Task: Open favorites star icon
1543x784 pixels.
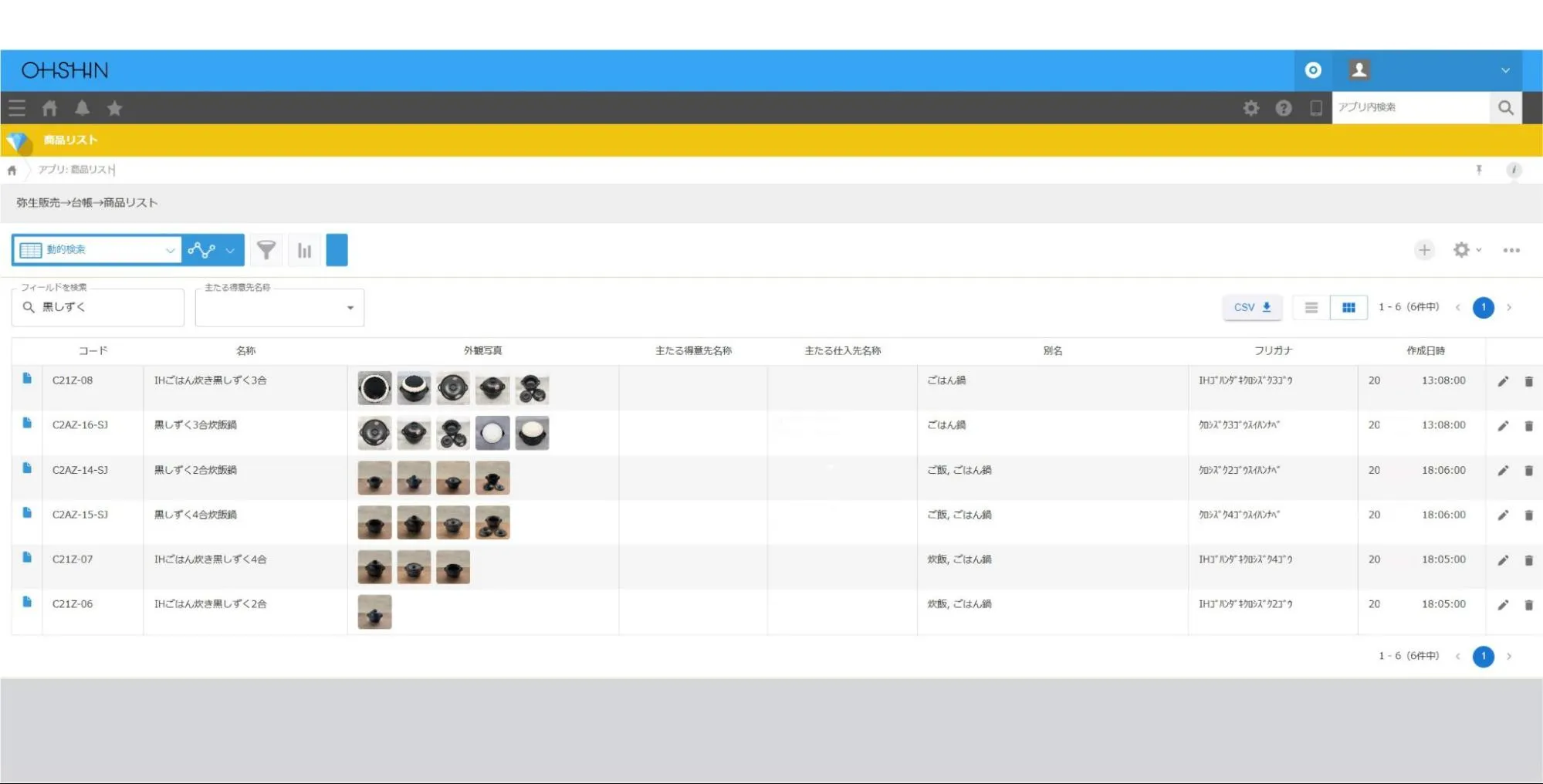Action: (x=114, y=108)
